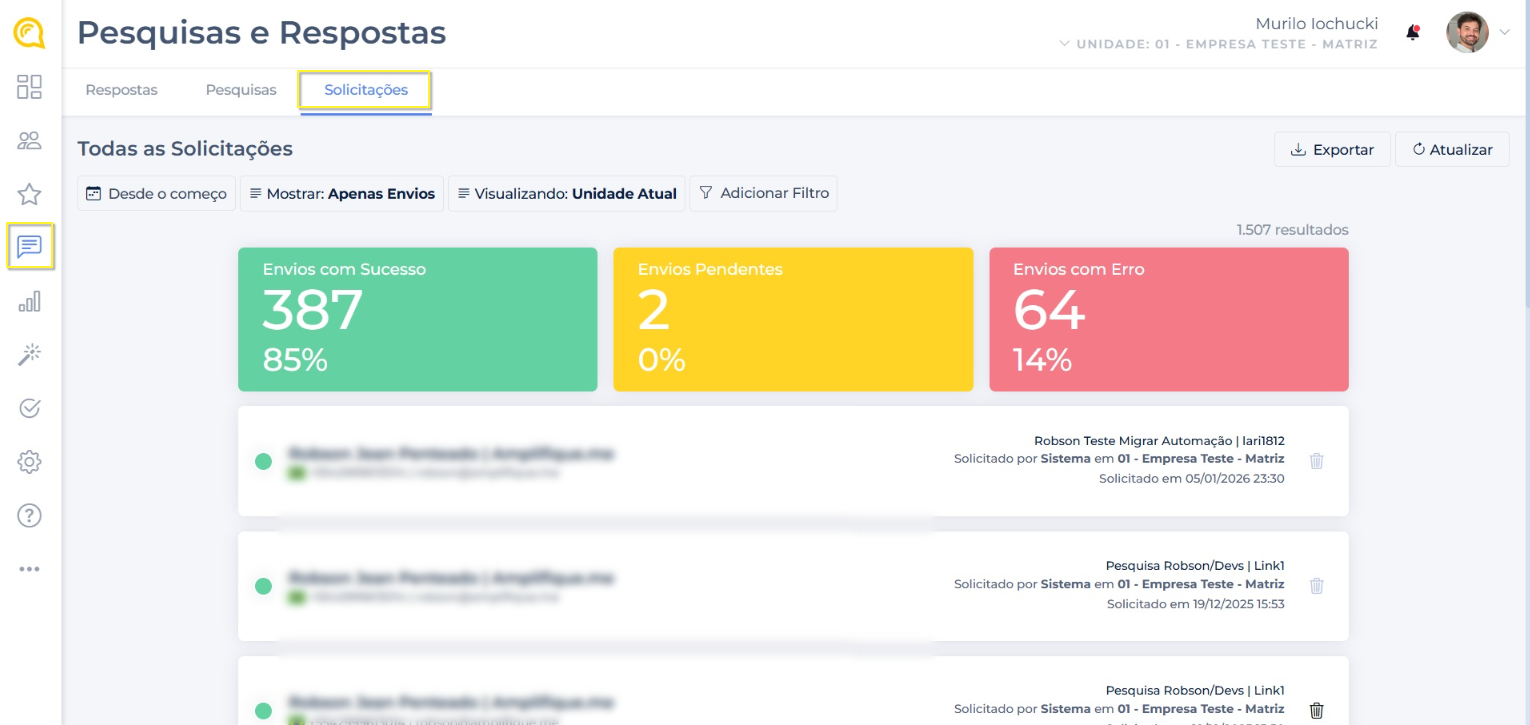Click the magic wand automation icon
Image resolution: width=1530 pixels, height=725 pixels.
pos(29,355)
